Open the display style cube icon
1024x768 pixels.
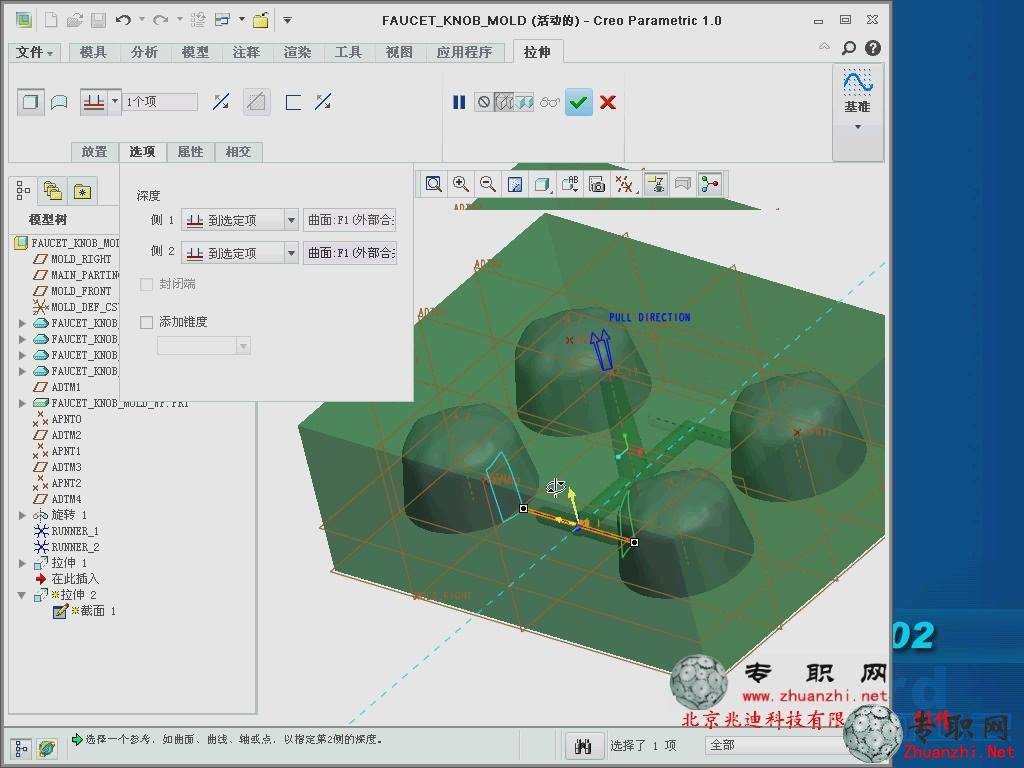(x=542, y=184)
